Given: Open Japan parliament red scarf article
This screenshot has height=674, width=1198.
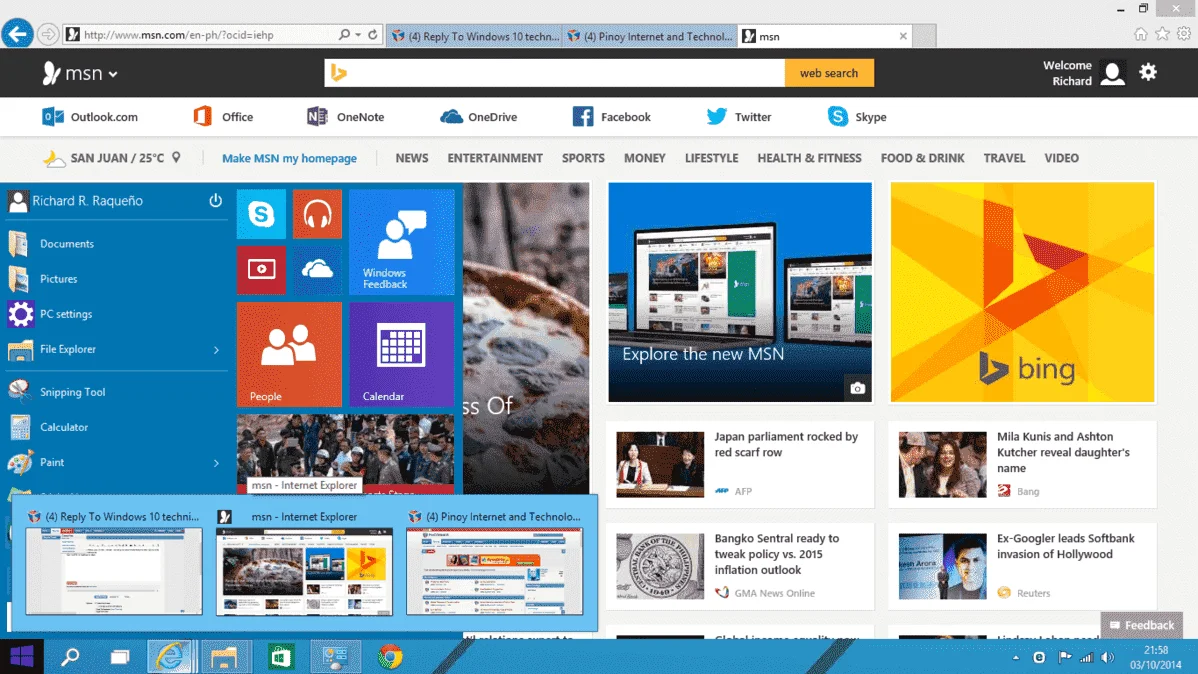Looking at the screenshot, I should 740,464.
